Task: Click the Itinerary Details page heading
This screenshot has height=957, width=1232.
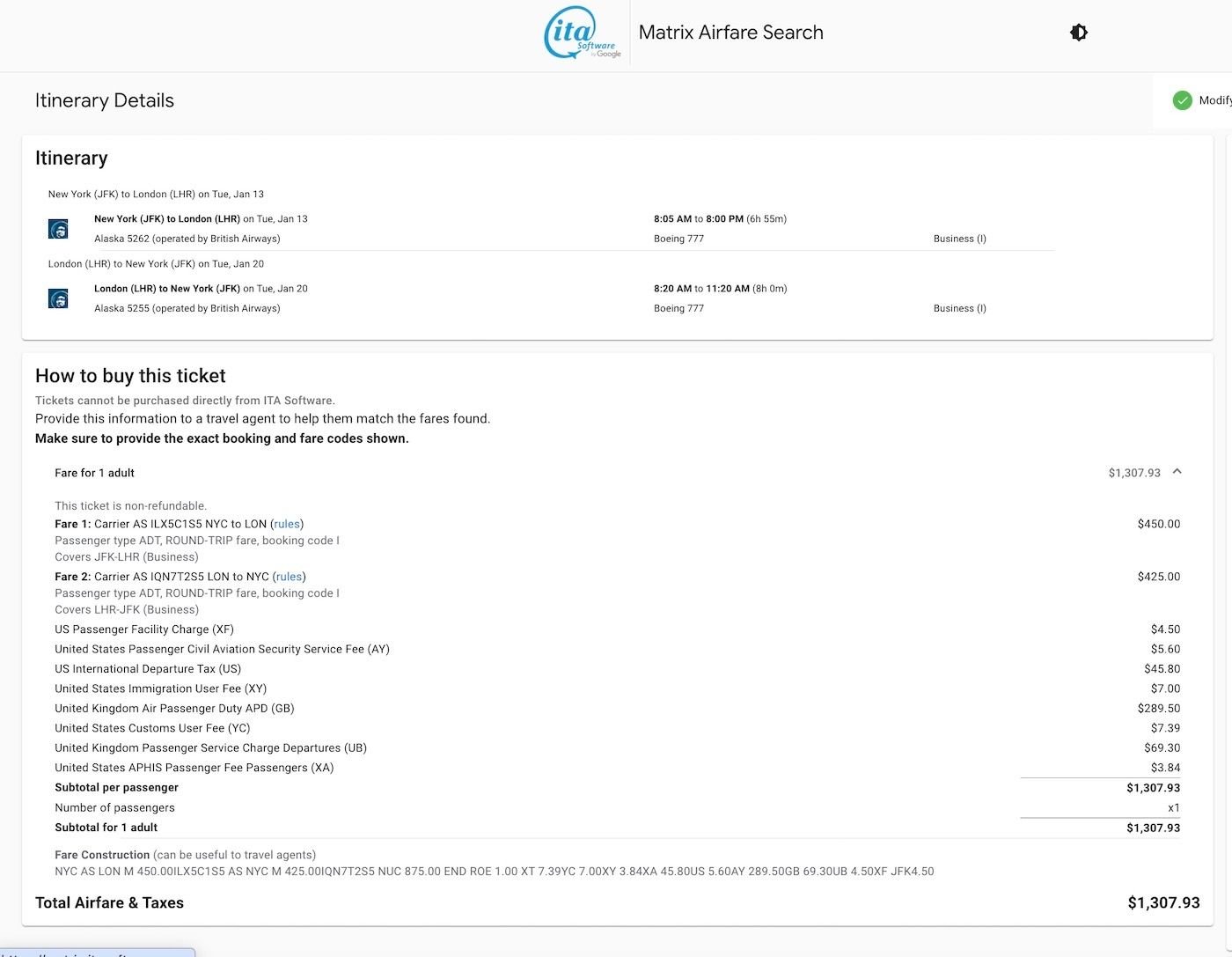Action: pos(105,100)
